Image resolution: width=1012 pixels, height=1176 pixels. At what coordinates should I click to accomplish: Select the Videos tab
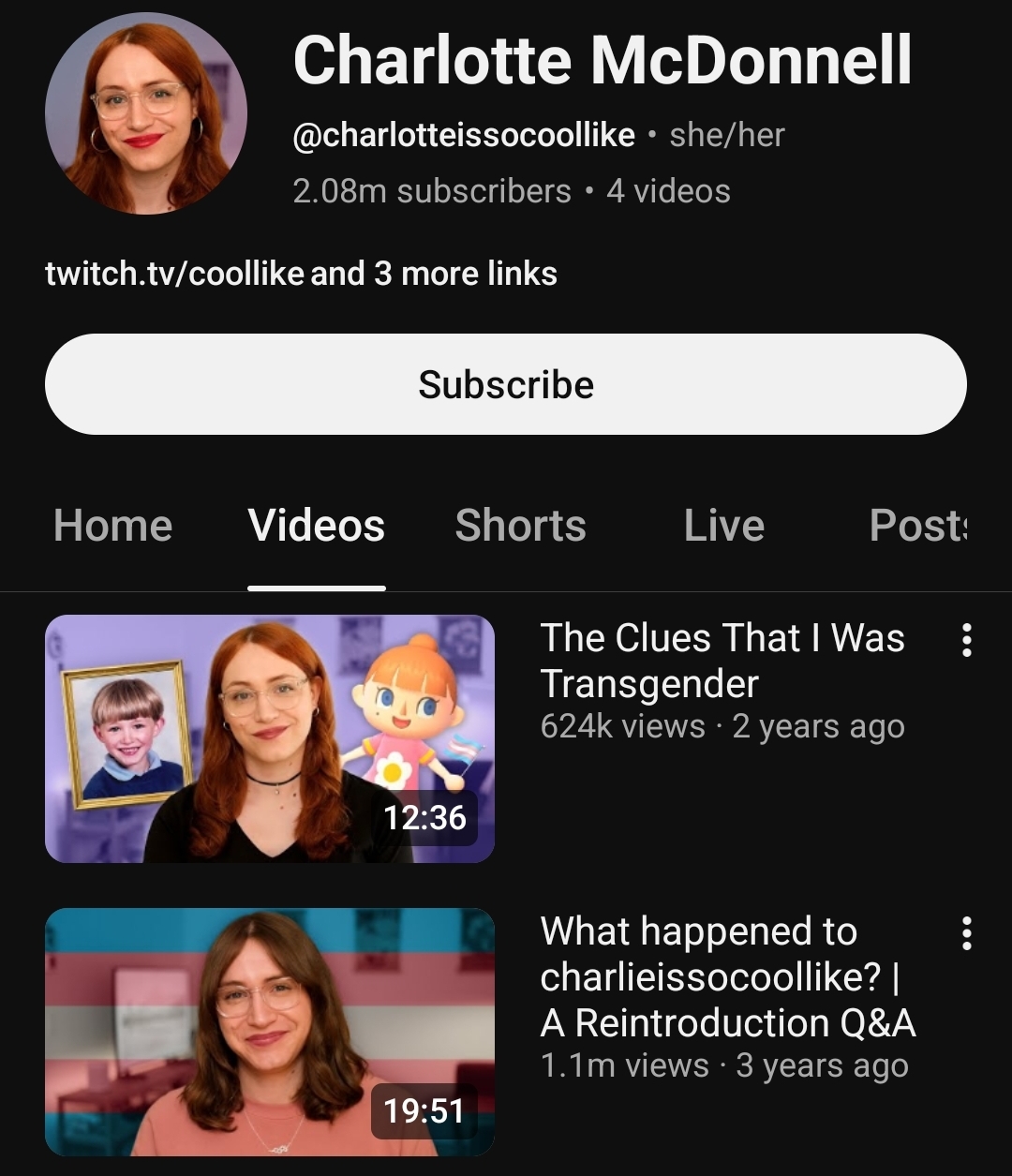click(x=317, y=525)
